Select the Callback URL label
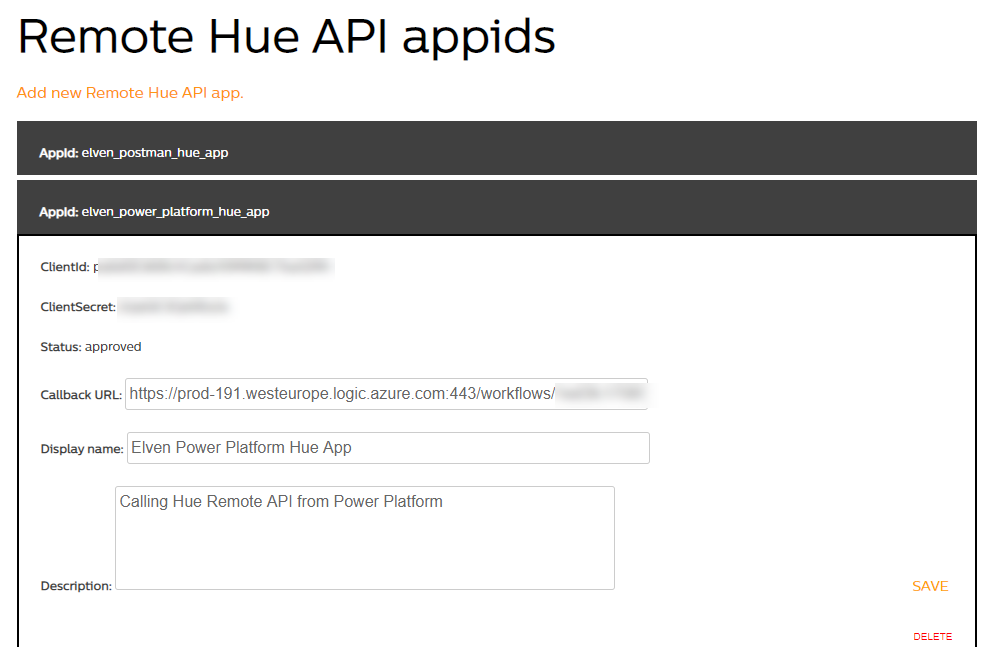 point(81,395)
